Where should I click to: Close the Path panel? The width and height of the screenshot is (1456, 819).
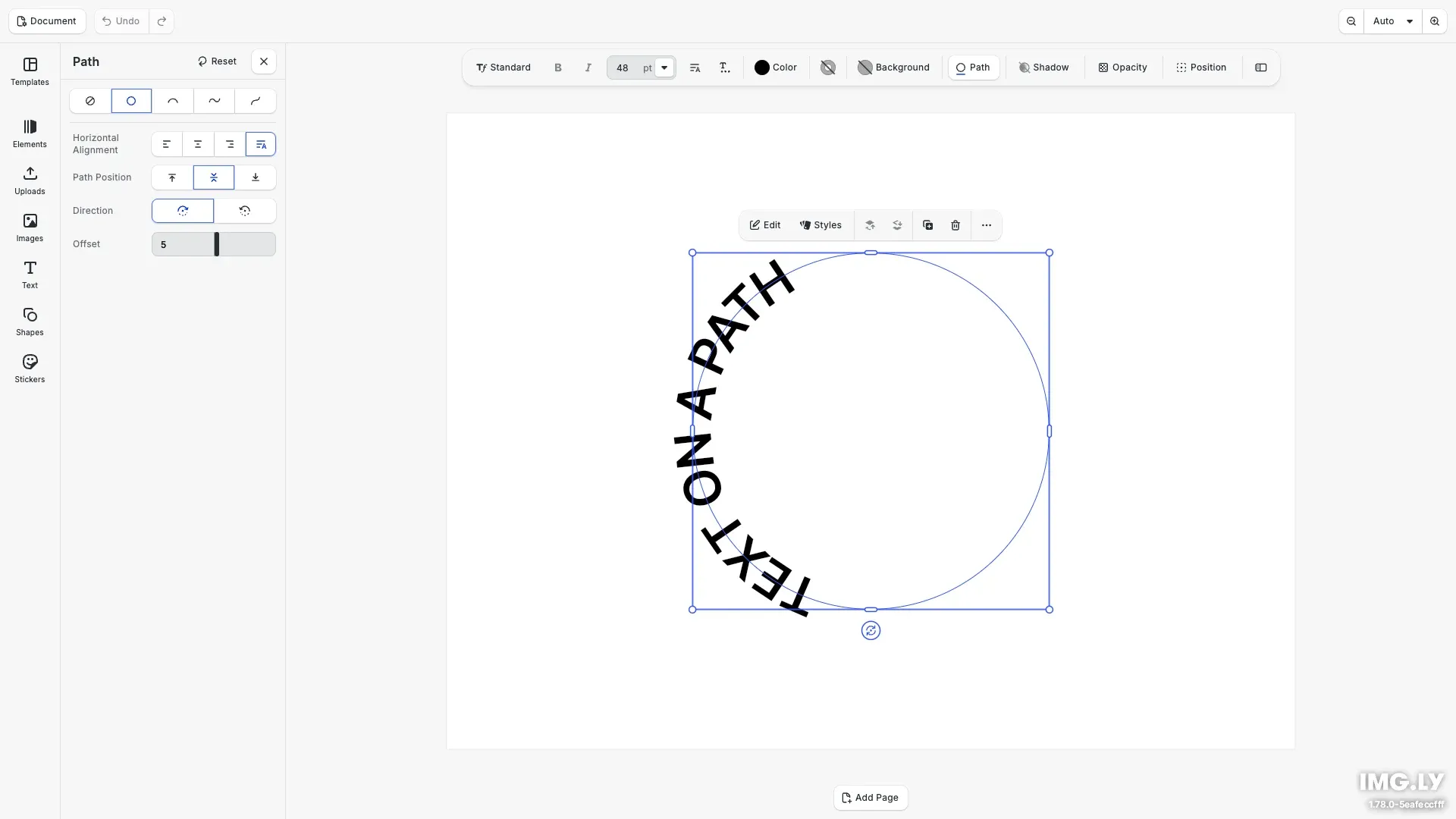point(264,61)
